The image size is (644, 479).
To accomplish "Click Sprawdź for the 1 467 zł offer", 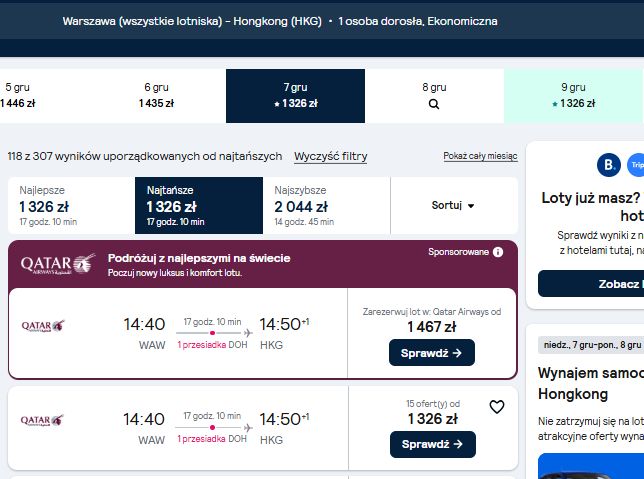I will point(432,353).
